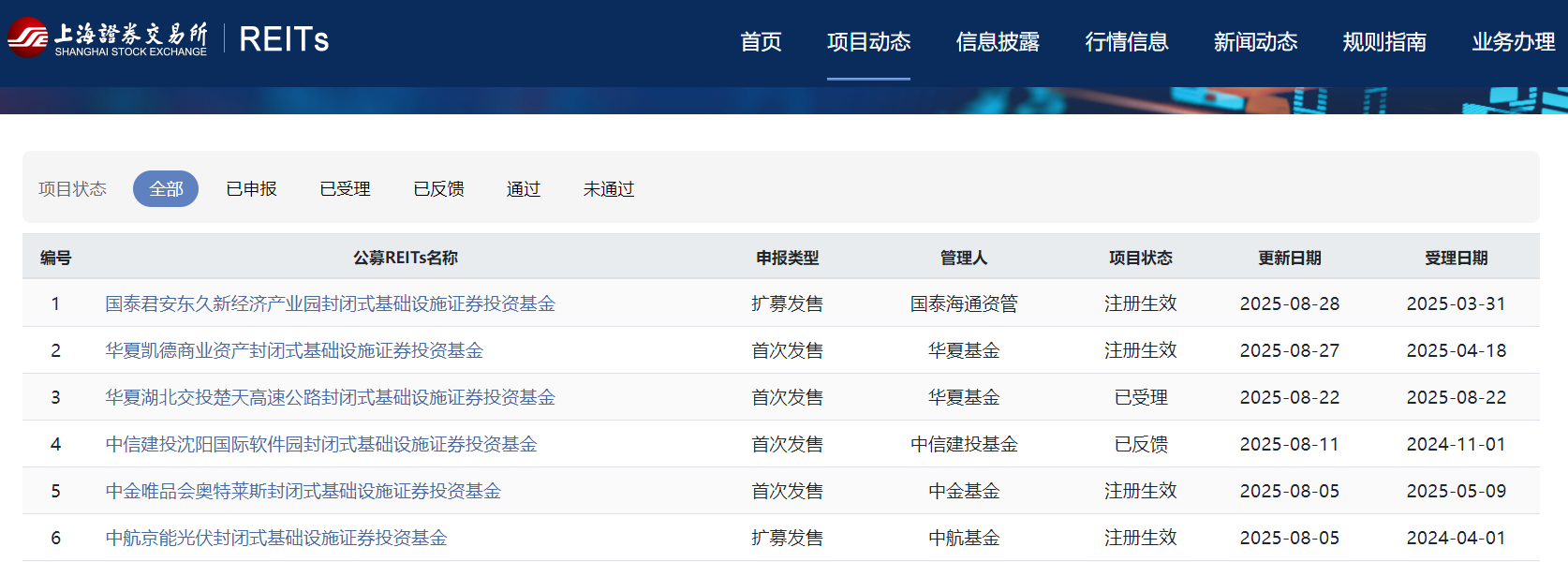Open 华夏凯德商业资产 fund details
The image size is (1568, 562).
[x=294, y=350]
